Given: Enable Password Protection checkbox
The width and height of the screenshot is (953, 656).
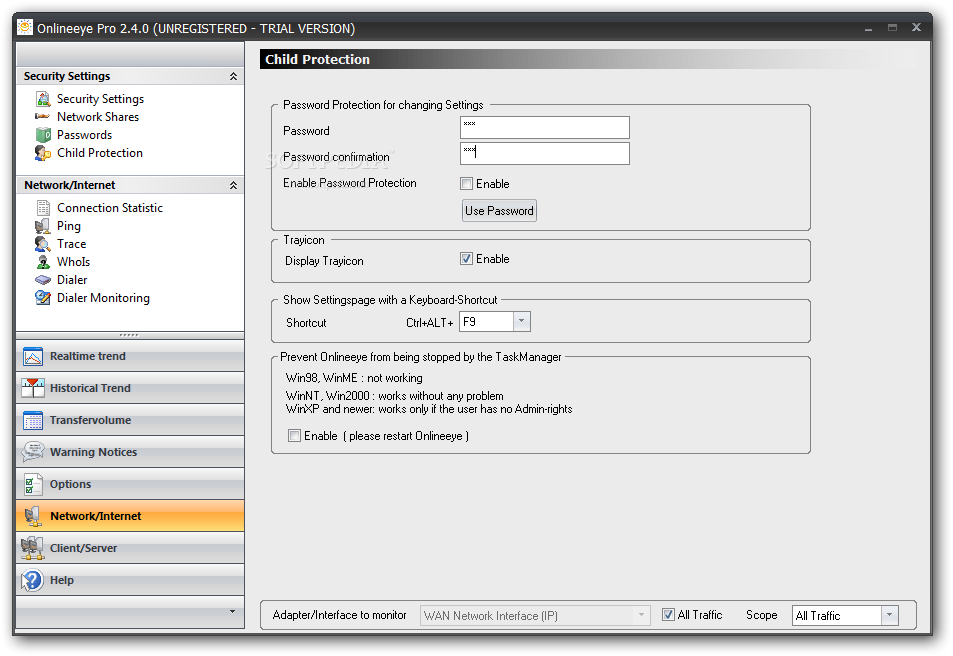Looking at the screenshot, I should point(466,184).
